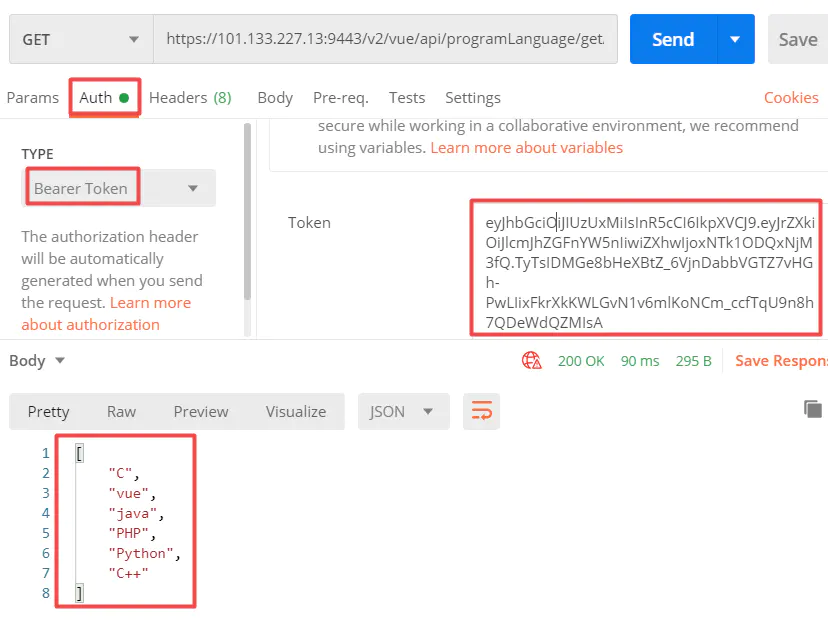Toggle the word wrap icon in response
This screenshot has width=828, height=642.
point(481,411)
